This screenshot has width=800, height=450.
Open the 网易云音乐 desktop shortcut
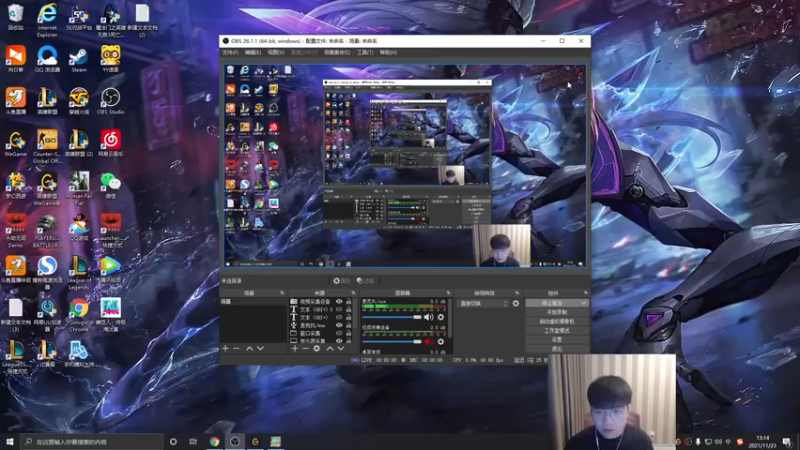(110, 143)
